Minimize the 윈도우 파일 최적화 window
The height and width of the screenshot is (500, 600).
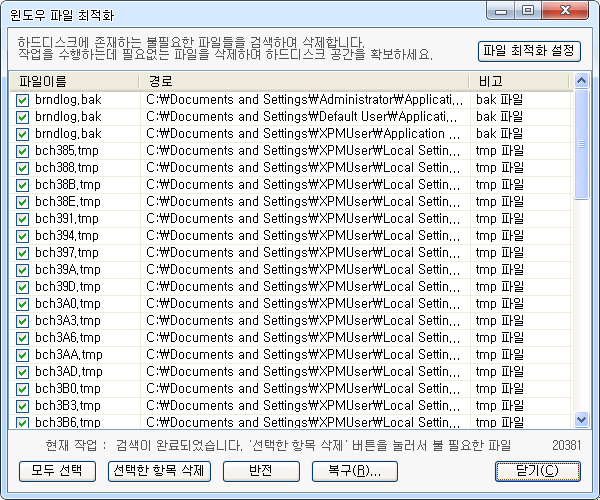pos(501,11)
